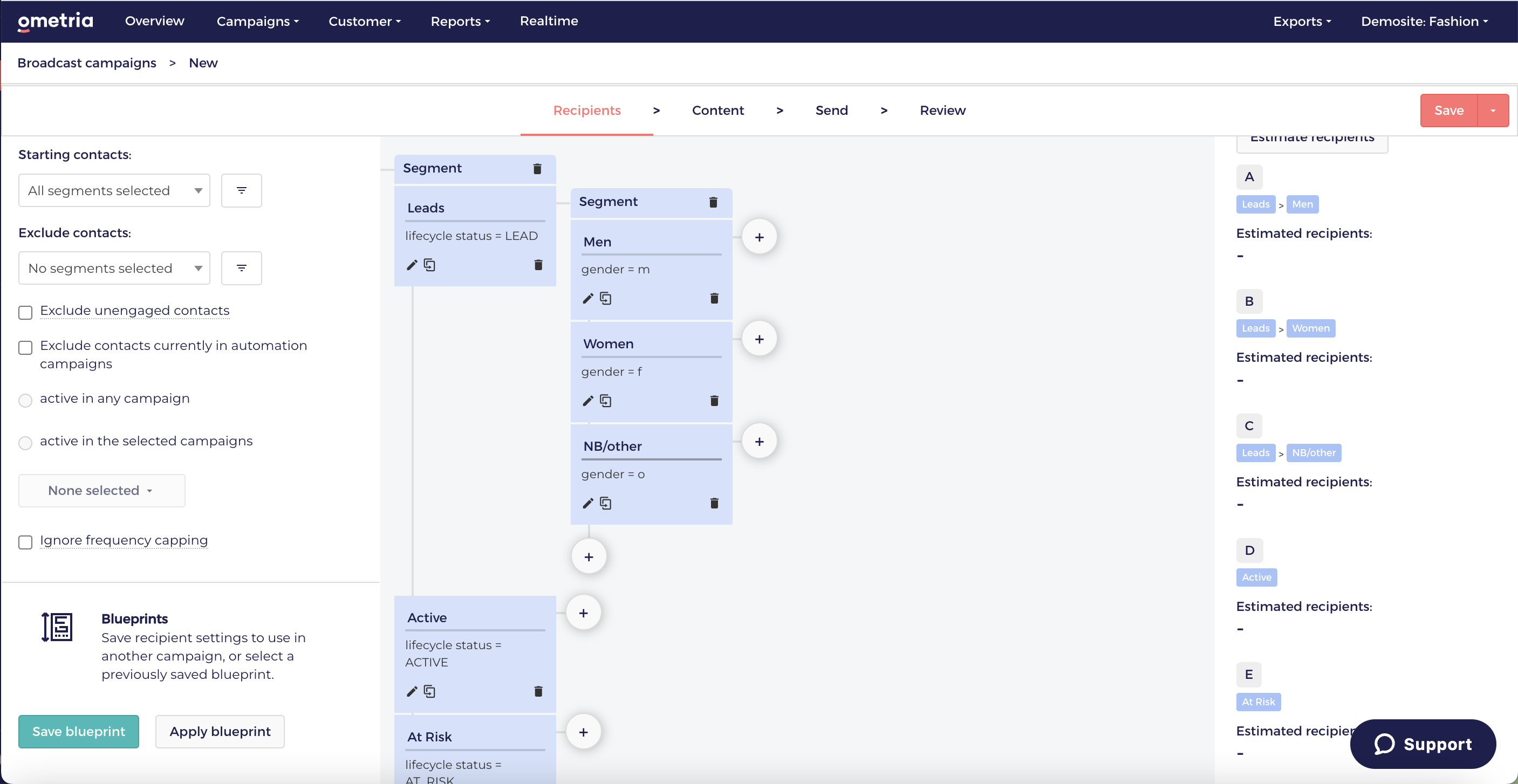The image size is (1518, 784).
Task: Expand the None selected campaigns dropdown
Action: click(102, 491)
